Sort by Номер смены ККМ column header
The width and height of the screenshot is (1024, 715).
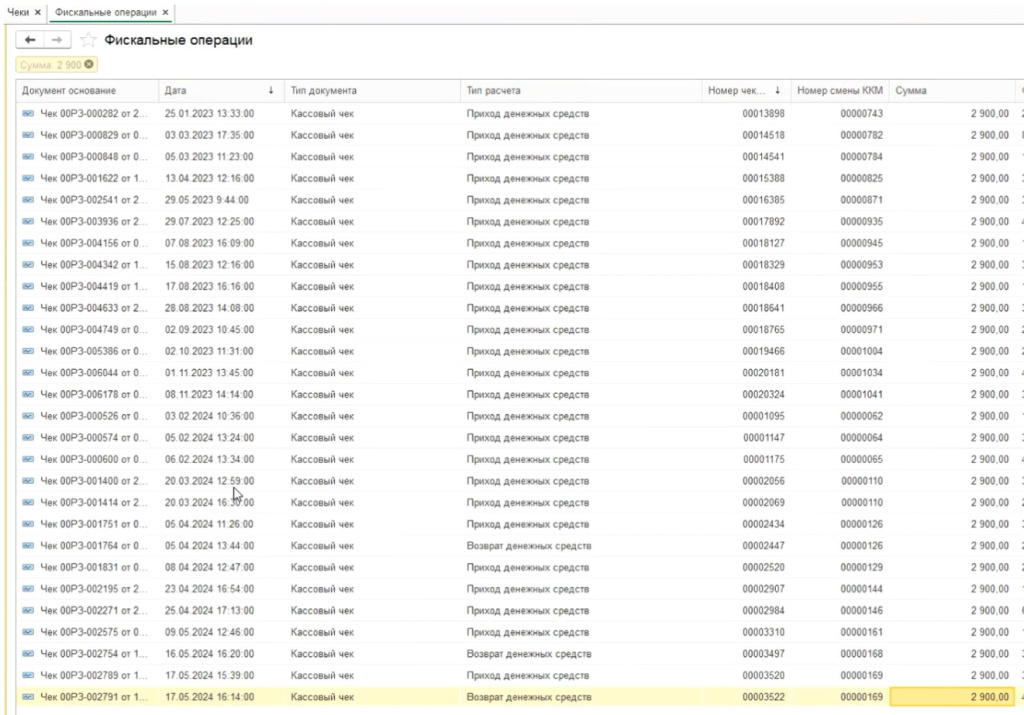pos(840,91)
